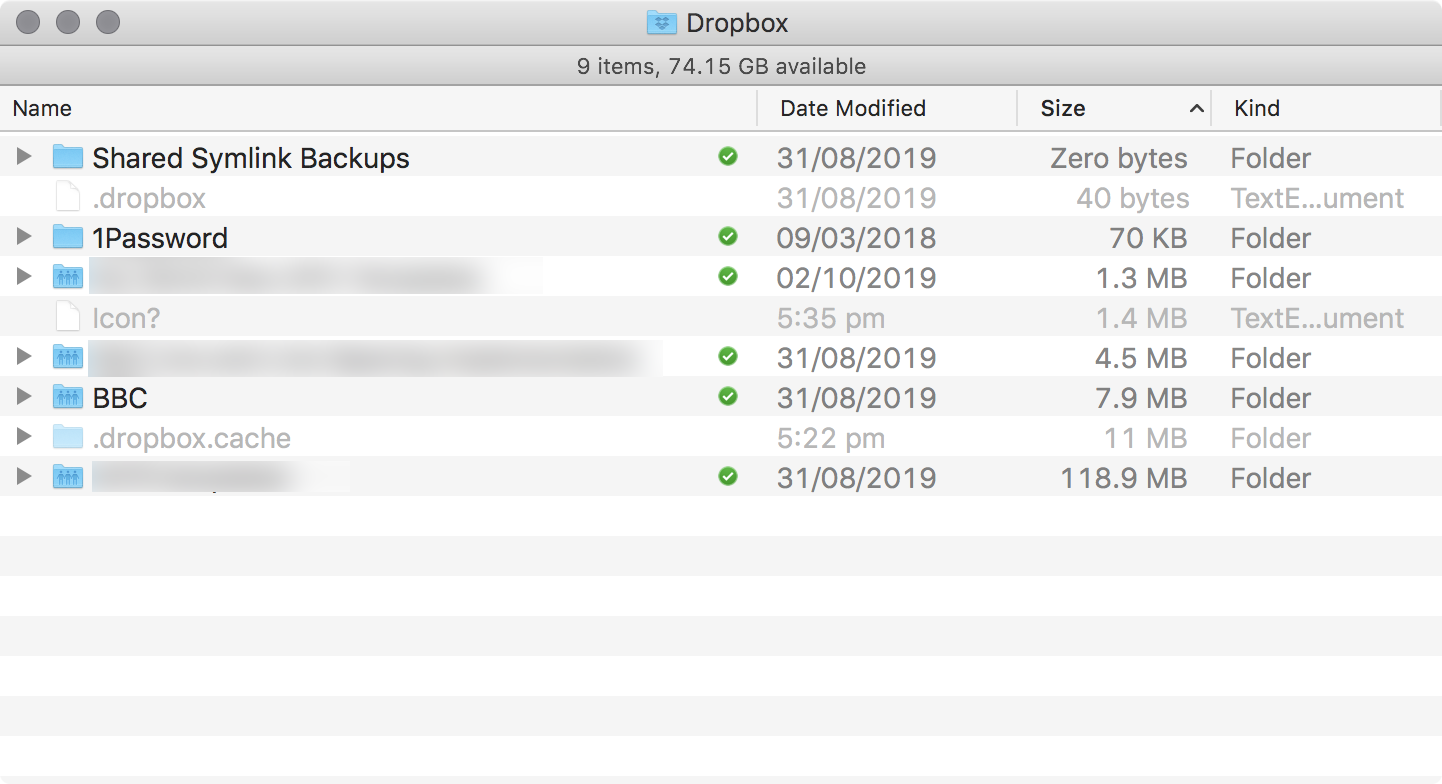
Task: Click the Dropbox window title text
Action: [x=737, y=23]
